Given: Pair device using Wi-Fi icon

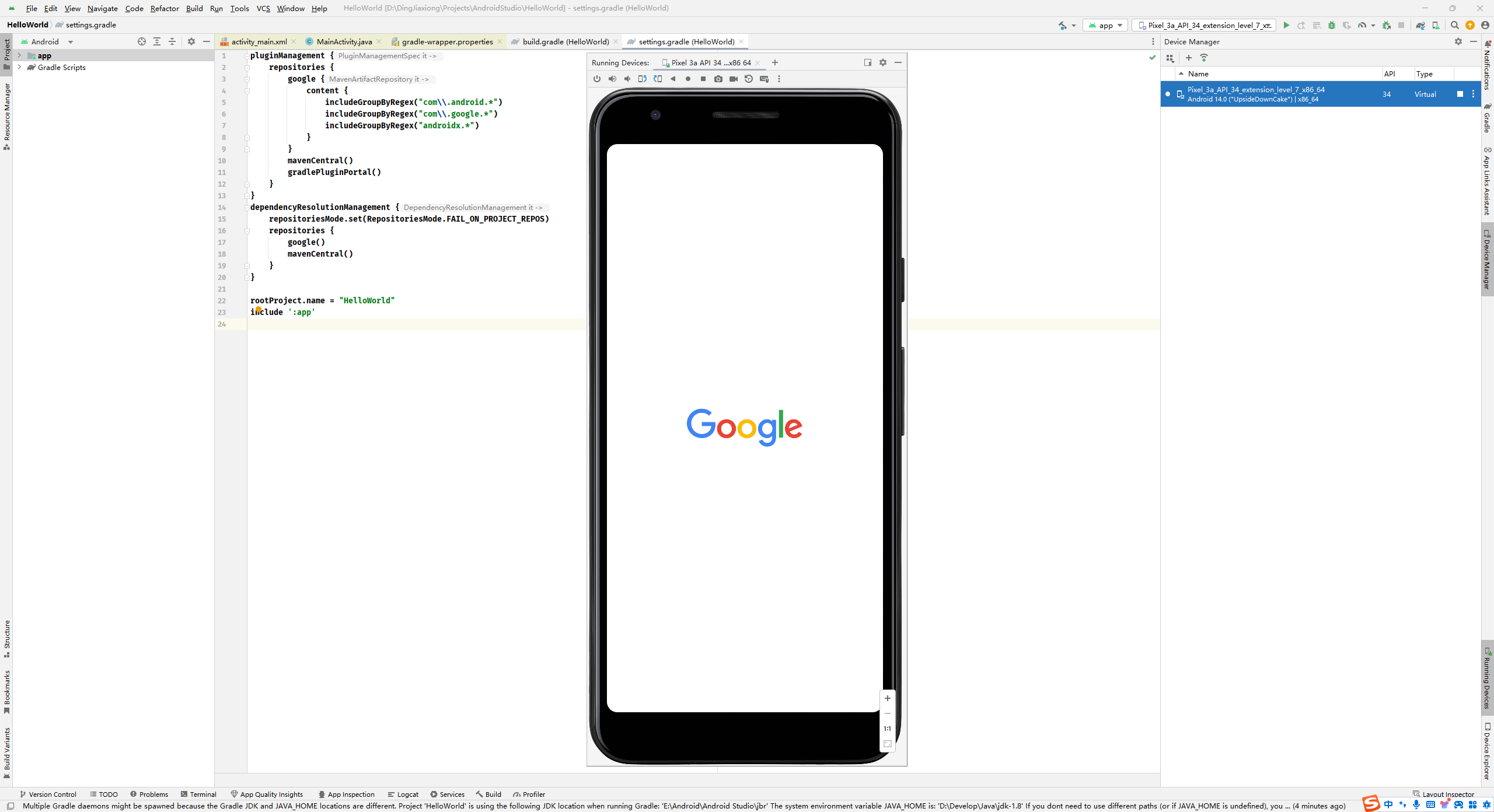Looking at the screenshot, I should pos(1204,58).
